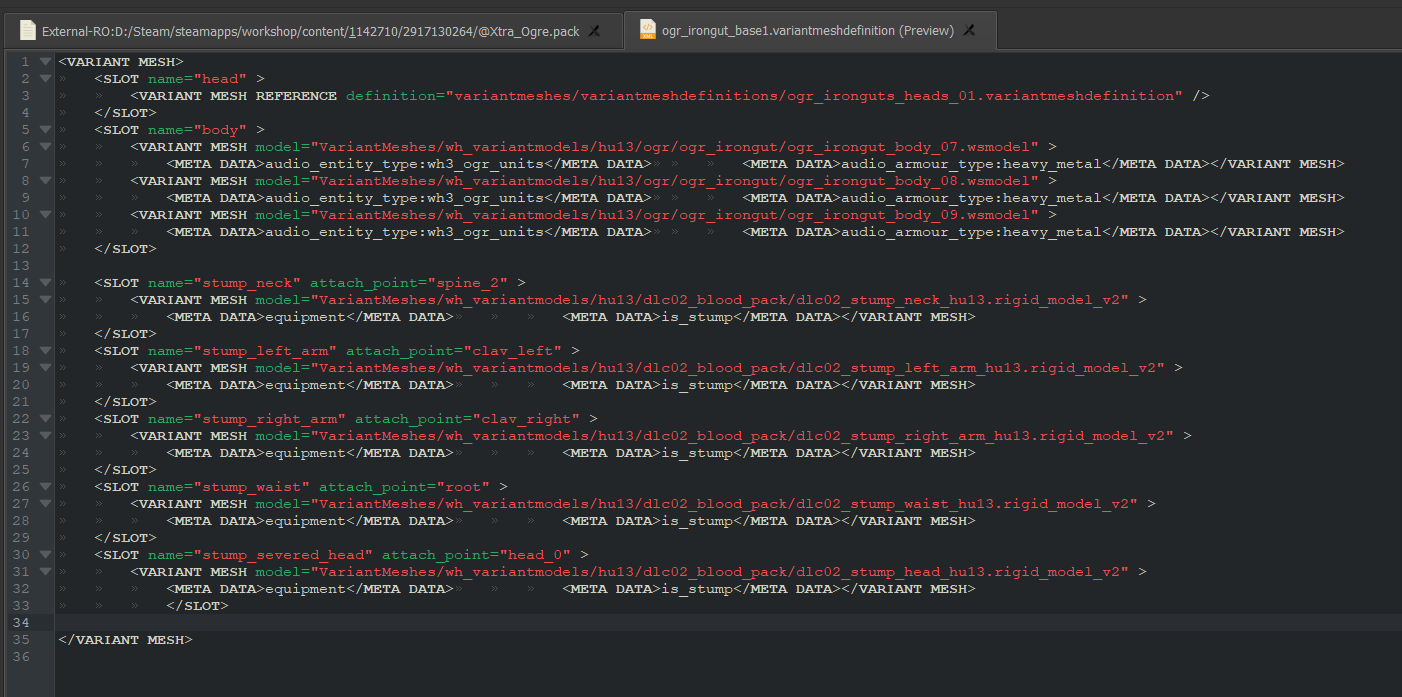Screen dimensions: 1402x697
Task: Click the ogr_irongut_body_07.wsmodel model path
Action: [x=674, y=147]
